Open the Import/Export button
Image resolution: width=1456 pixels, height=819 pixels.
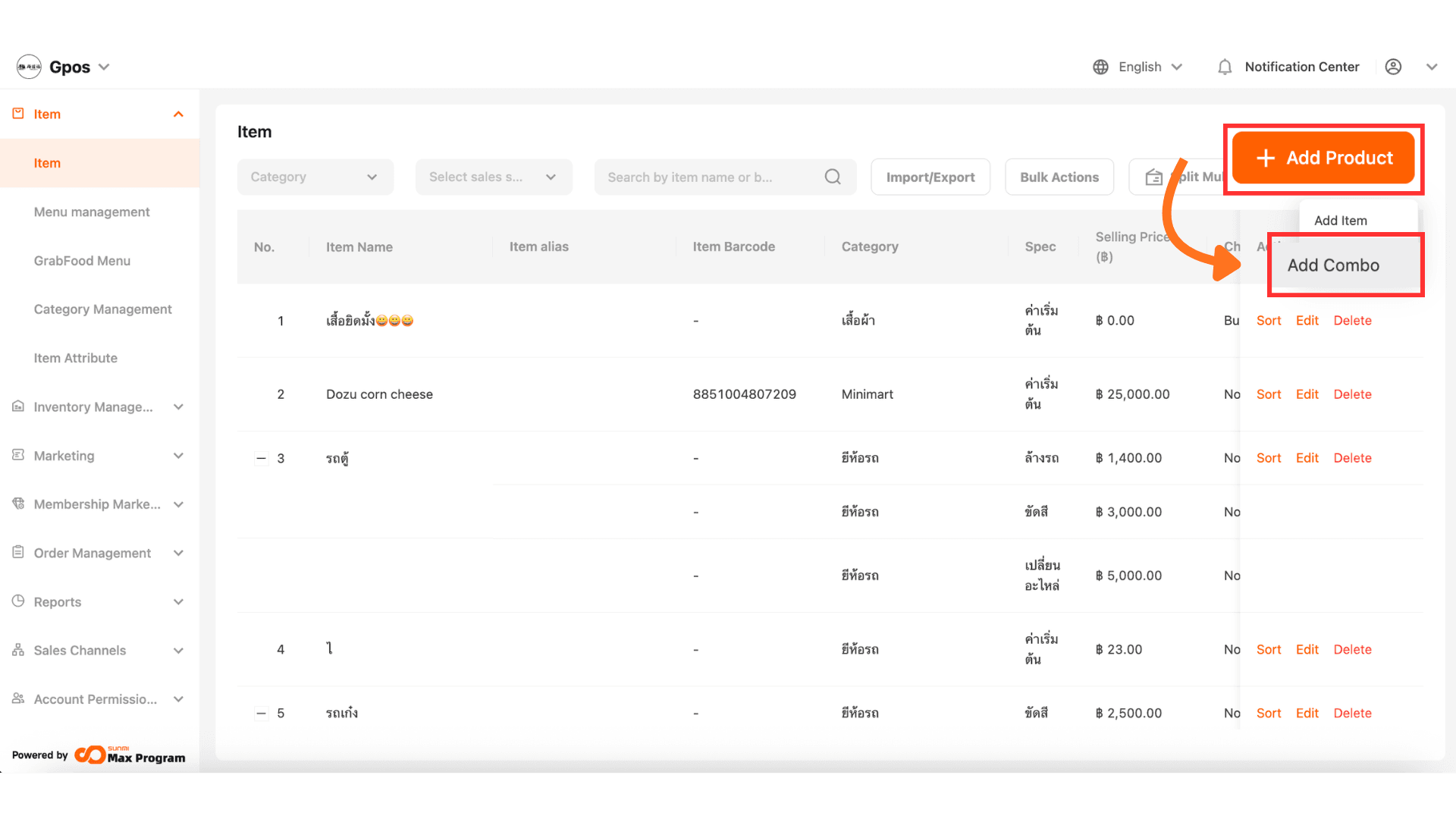coord(930,177)
